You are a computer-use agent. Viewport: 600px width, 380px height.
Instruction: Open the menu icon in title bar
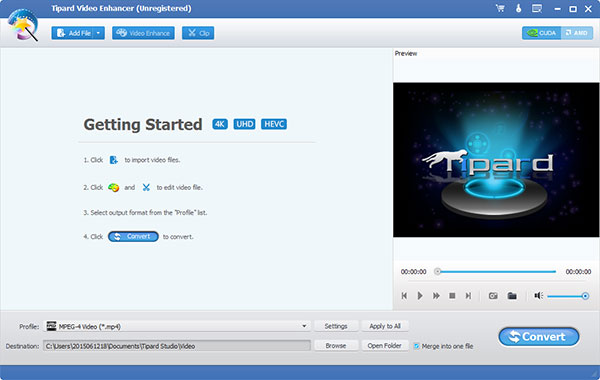tap(537, 8)
